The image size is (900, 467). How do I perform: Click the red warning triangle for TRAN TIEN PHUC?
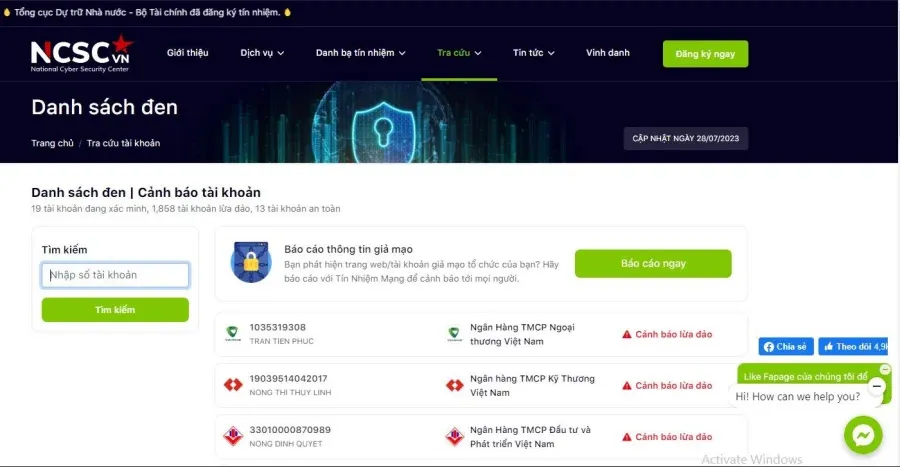(627, 334)
